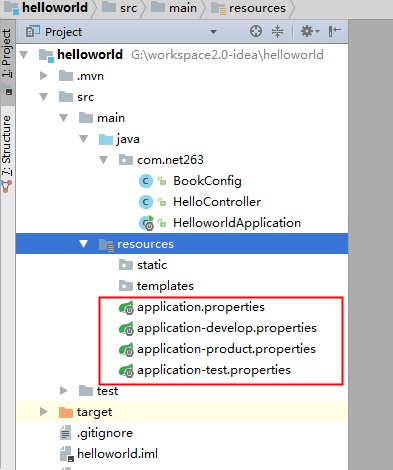This screenshot has height=470, width=393.
Task: Click the scroll-from-source target icon
Action: [x=256, y=31]
